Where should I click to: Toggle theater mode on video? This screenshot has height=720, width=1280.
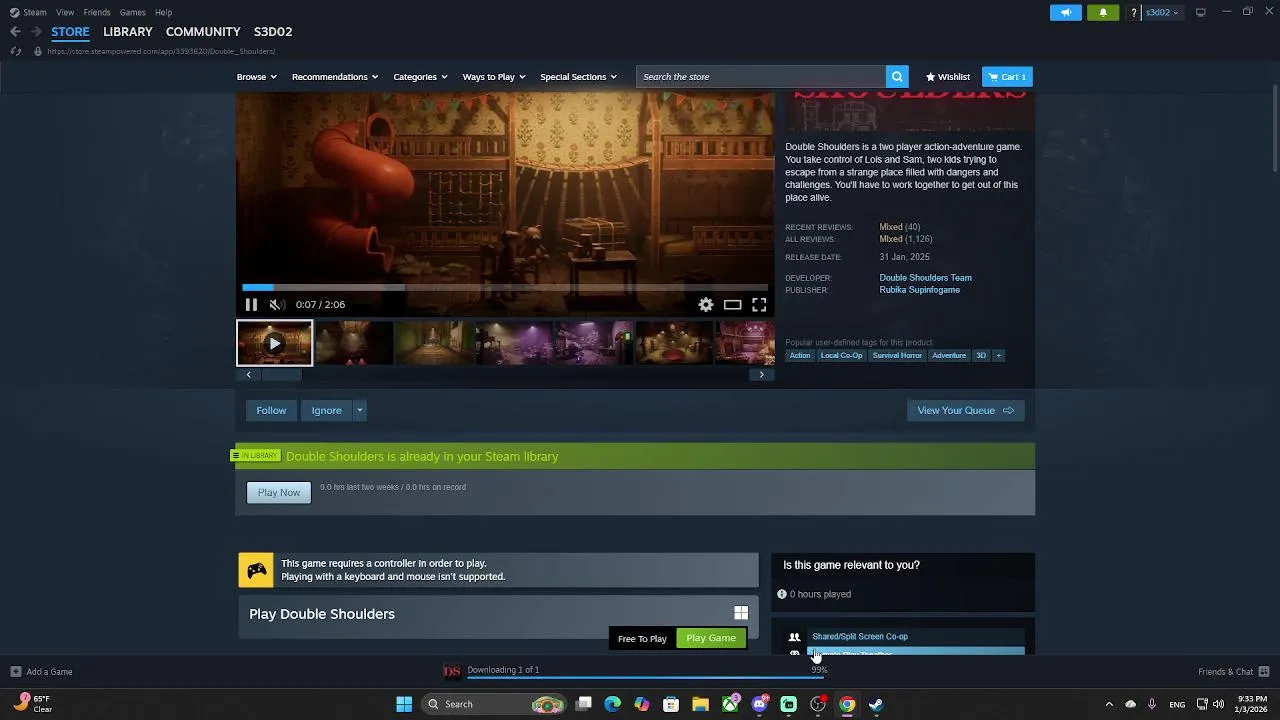pyautogui.click(x=733, y=305)
